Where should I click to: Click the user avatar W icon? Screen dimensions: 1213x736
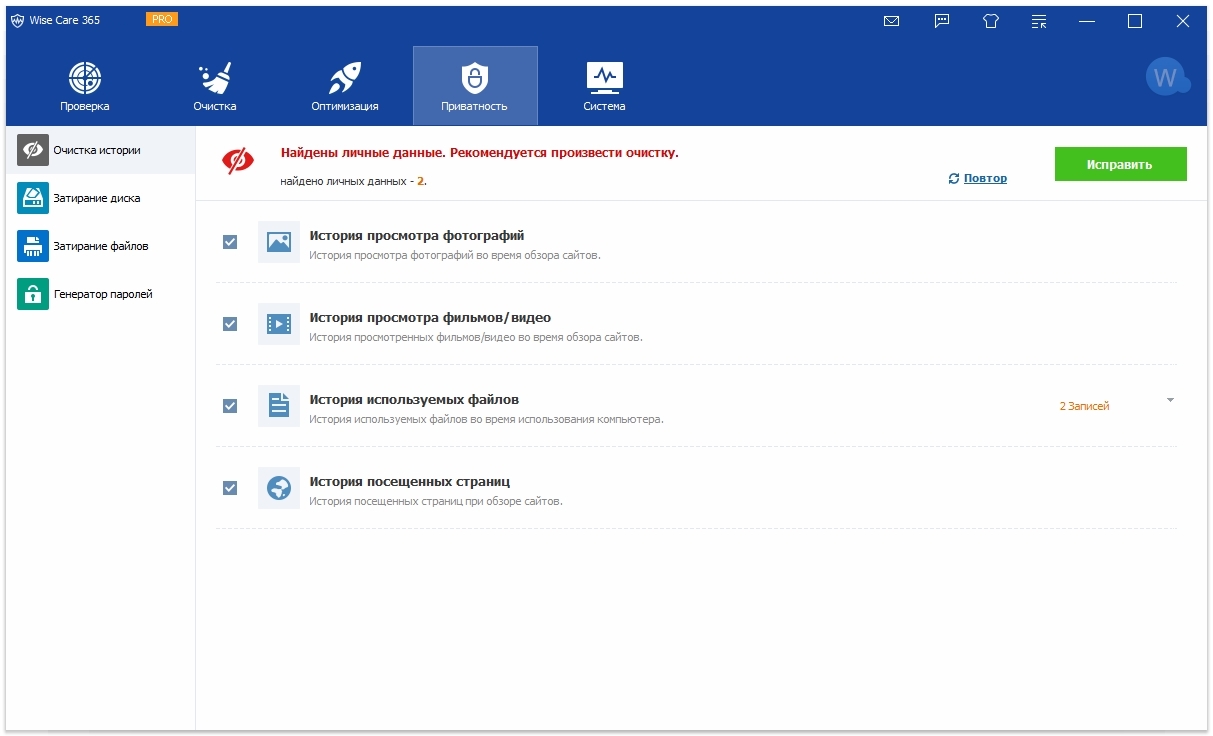[1166, 77]
